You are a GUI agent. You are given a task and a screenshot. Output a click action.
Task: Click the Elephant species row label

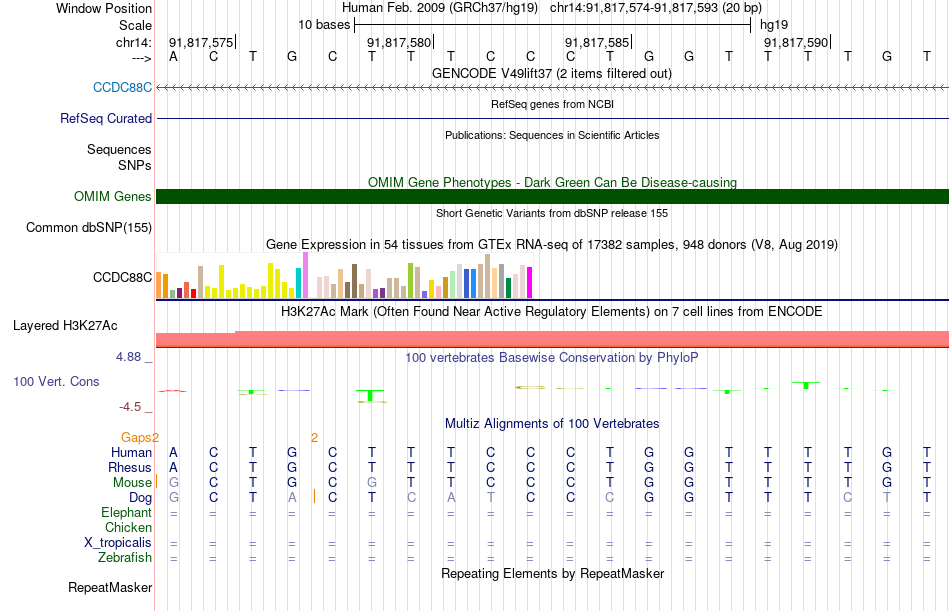127,512
